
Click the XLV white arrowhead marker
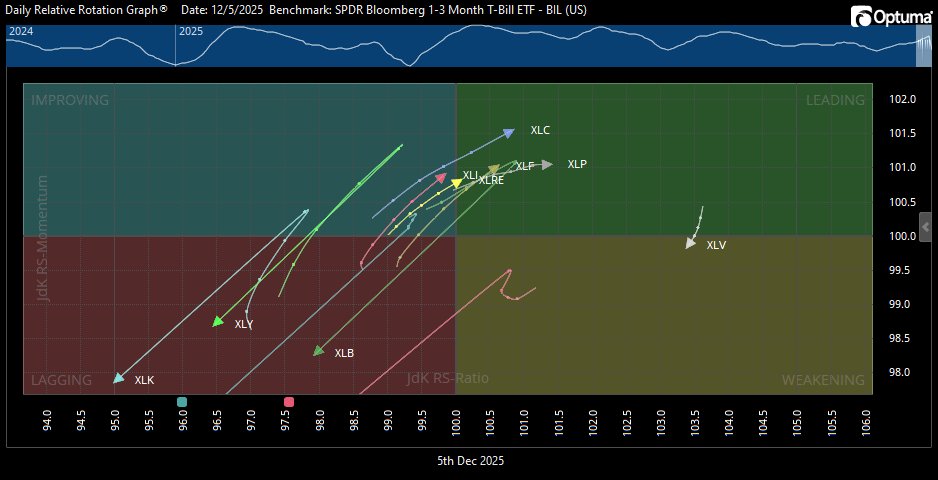click(x=691, y=242)
